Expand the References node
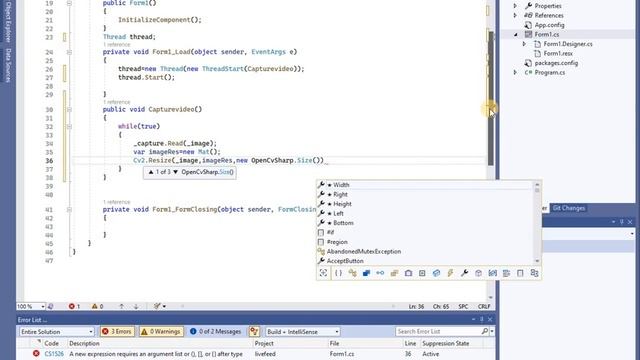 coord(515,15)
